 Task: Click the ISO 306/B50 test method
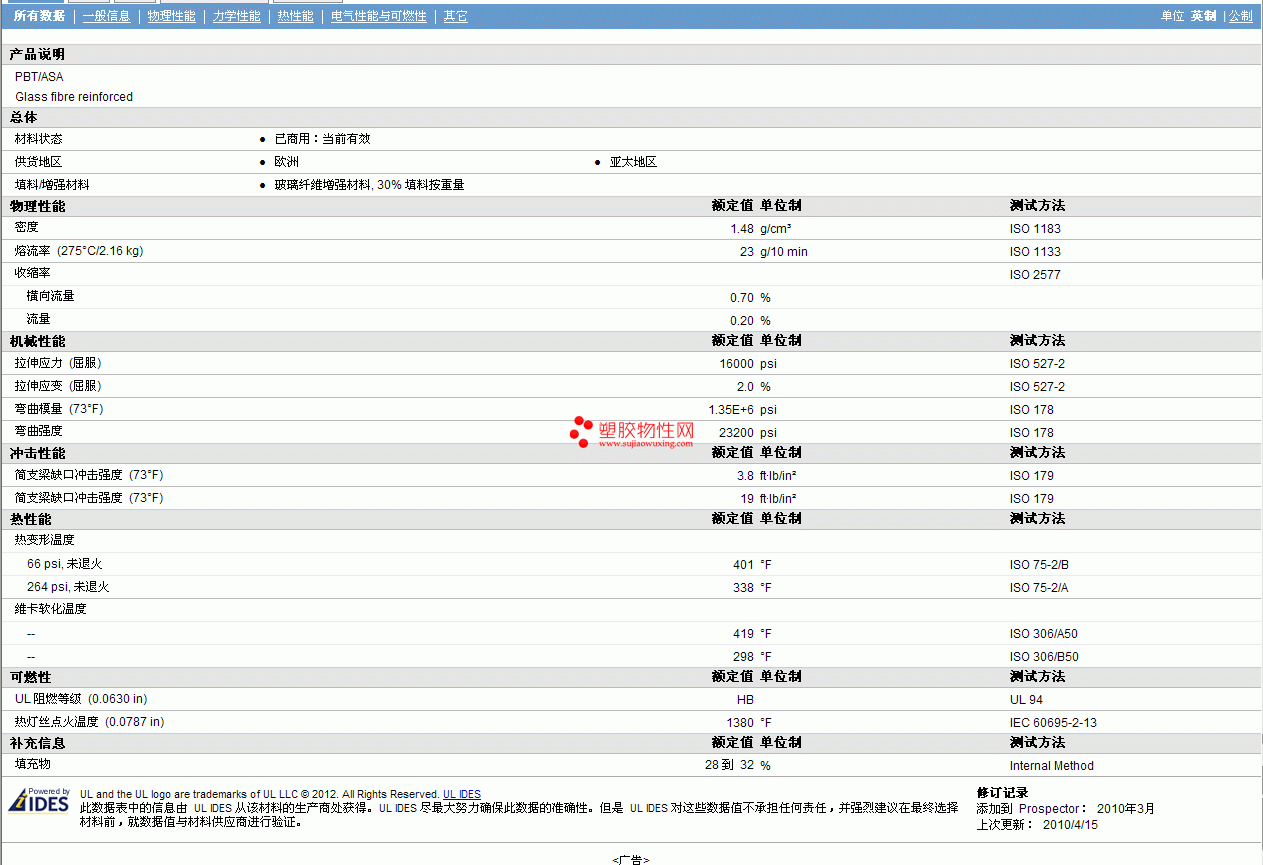coord(1044,656)
